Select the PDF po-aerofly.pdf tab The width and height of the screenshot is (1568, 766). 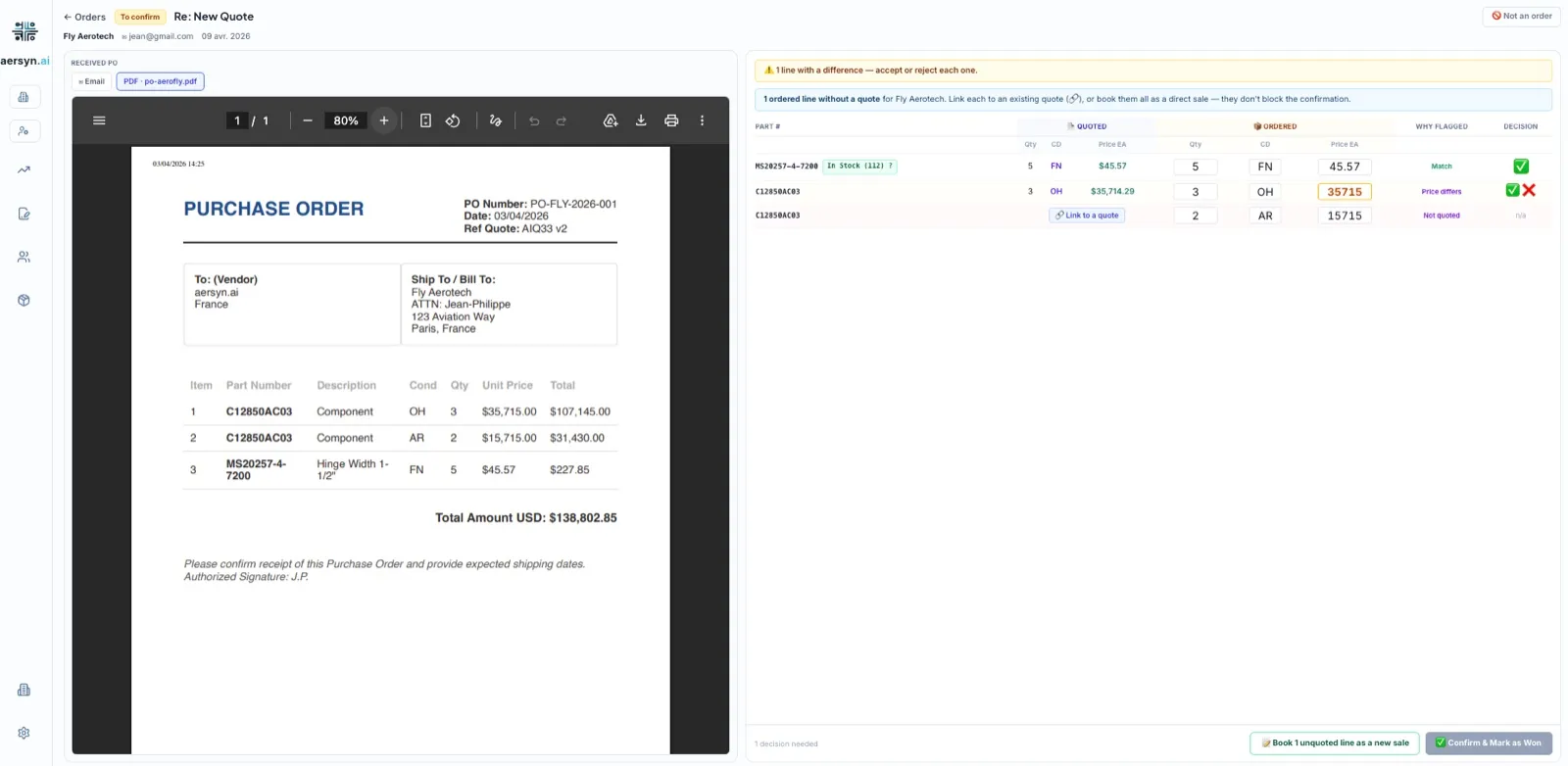pyautogui.click(x=160, y=81)
